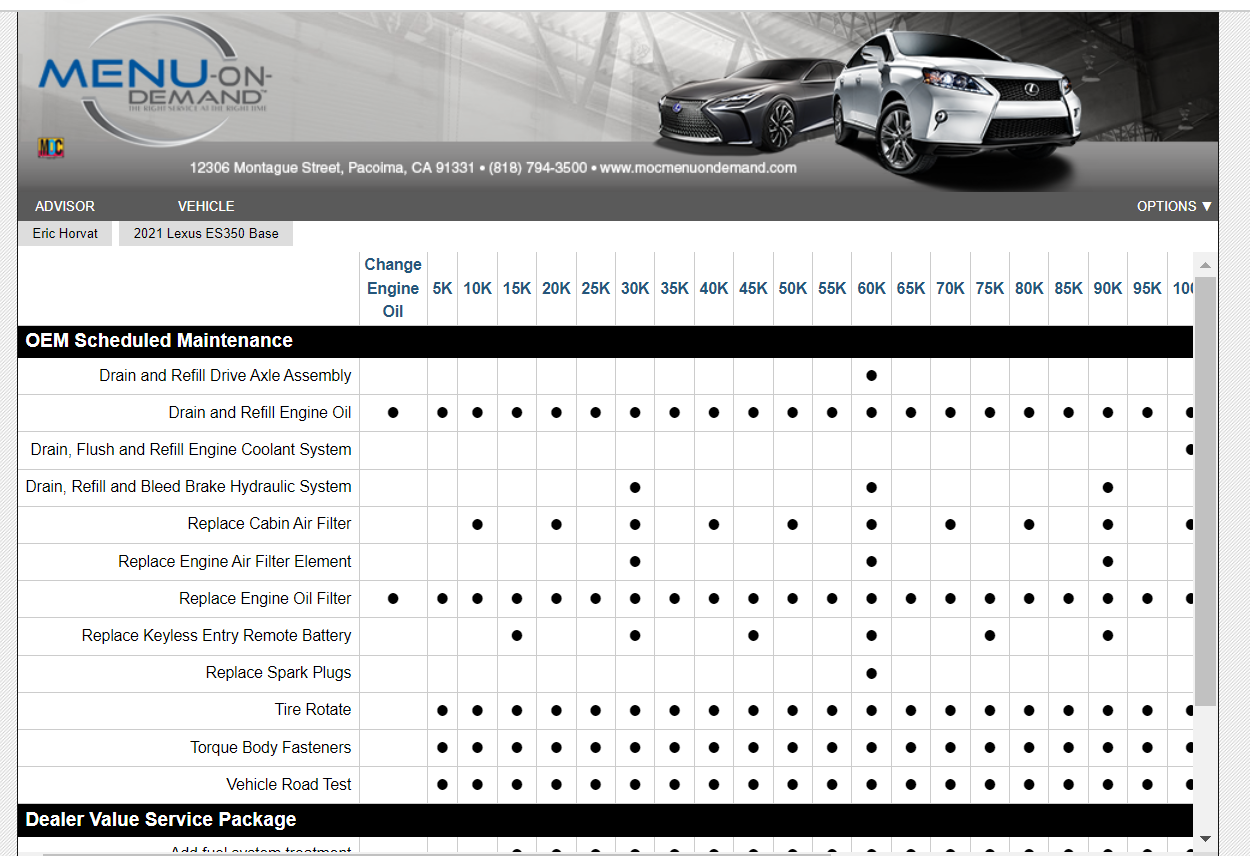1250x856 pixels.
Task: Pick the 75K mileage column header
Action: [990, 288]
